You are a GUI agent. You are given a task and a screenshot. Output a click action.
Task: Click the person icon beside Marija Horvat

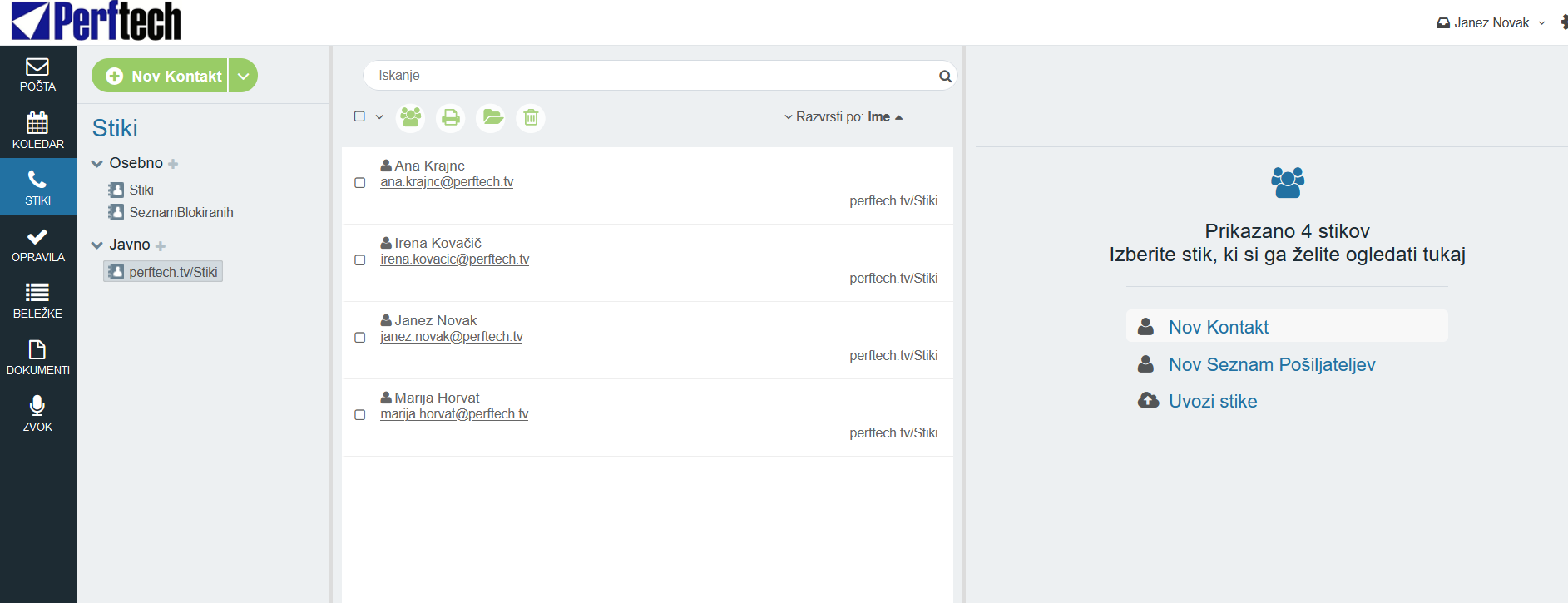tap(386, 398)
